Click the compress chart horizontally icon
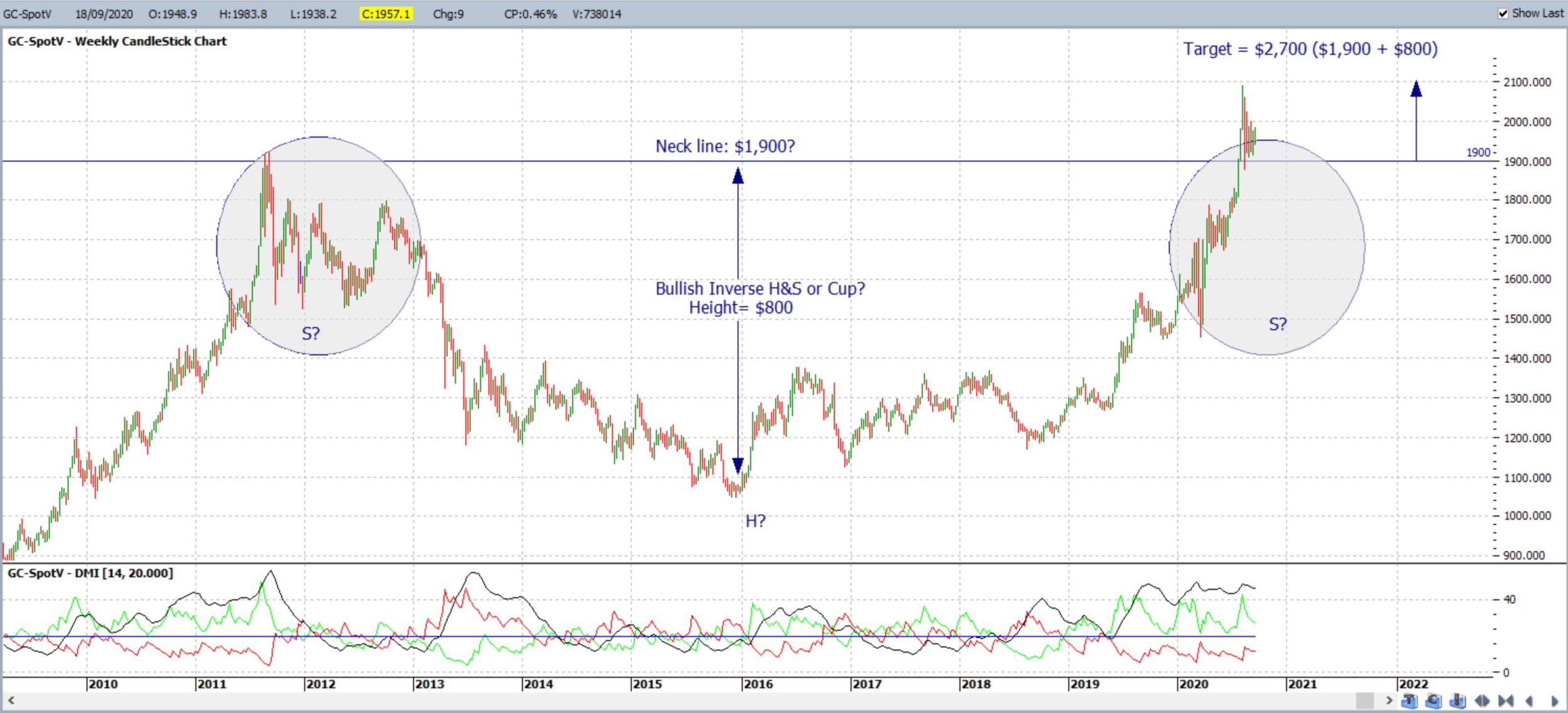The width and height of the screenshot is (1568, 713). point(1506,700)
